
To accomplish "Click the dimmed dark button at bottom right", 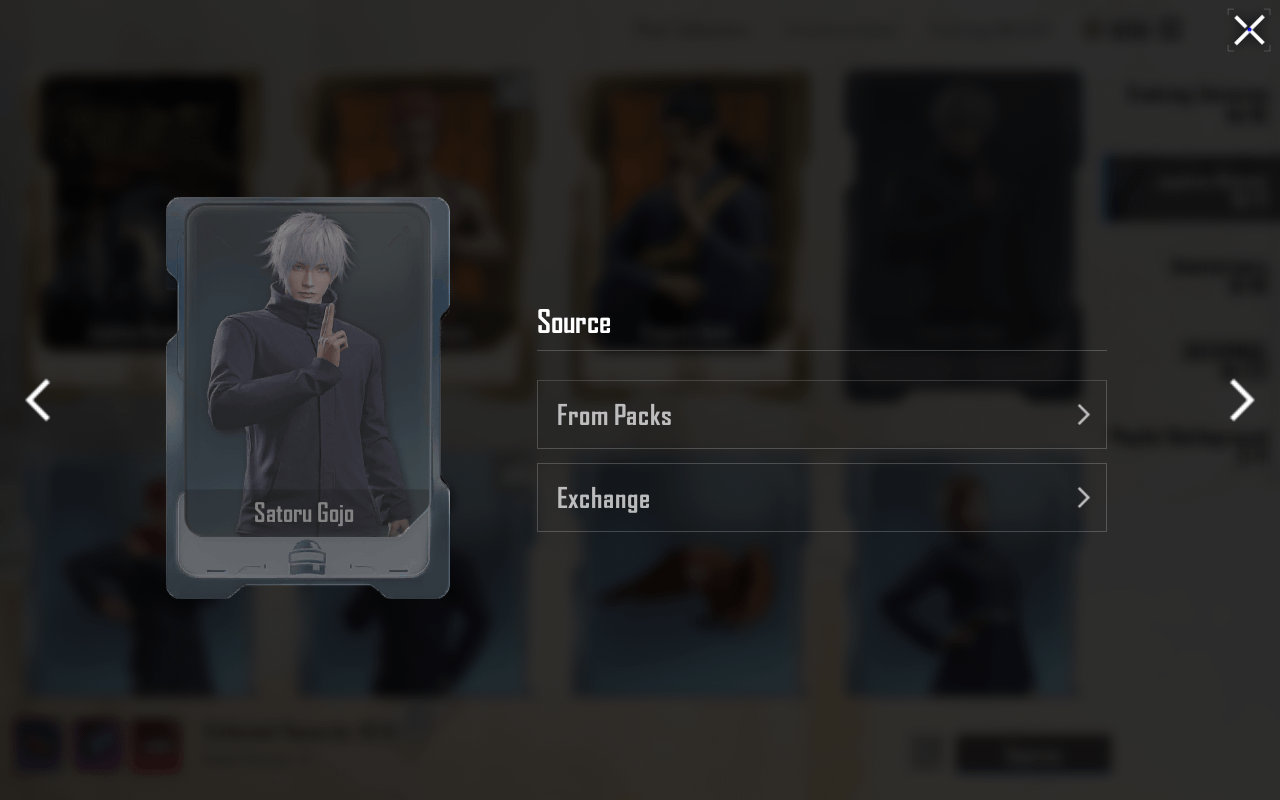I will 1033,755.
